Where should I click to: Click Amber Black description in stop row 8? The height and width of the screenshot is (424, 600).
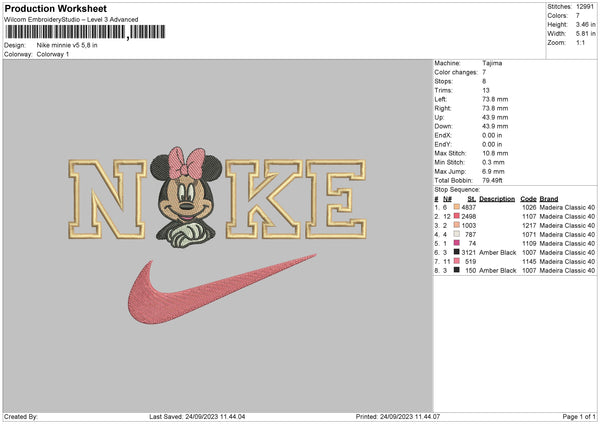tap(497, 271)
